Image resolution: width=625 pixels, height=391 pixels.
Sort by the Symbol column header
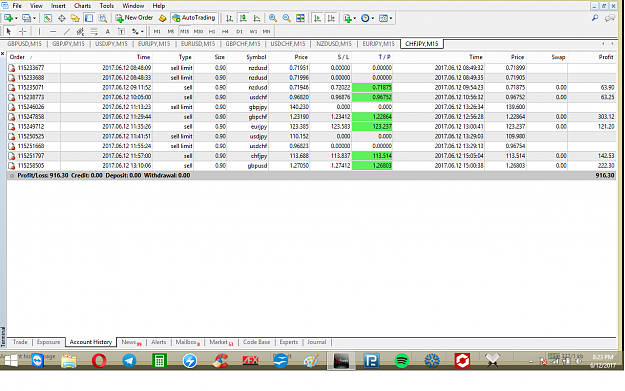pos(256,57)
